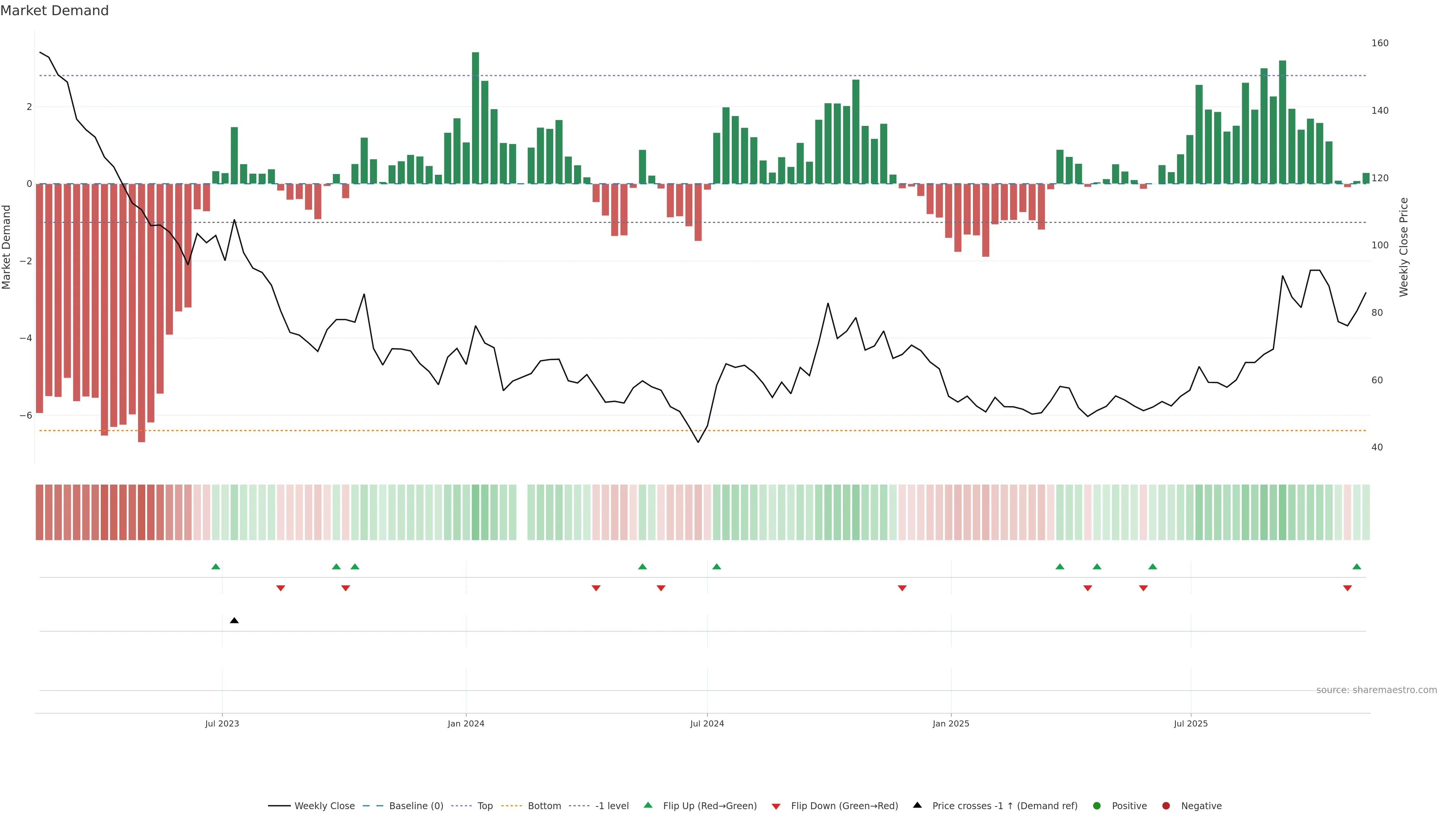The height and width of the screenshot is (819, 1456).
Task: Click the Market Demand chart title
Action: tap(54, 11)
